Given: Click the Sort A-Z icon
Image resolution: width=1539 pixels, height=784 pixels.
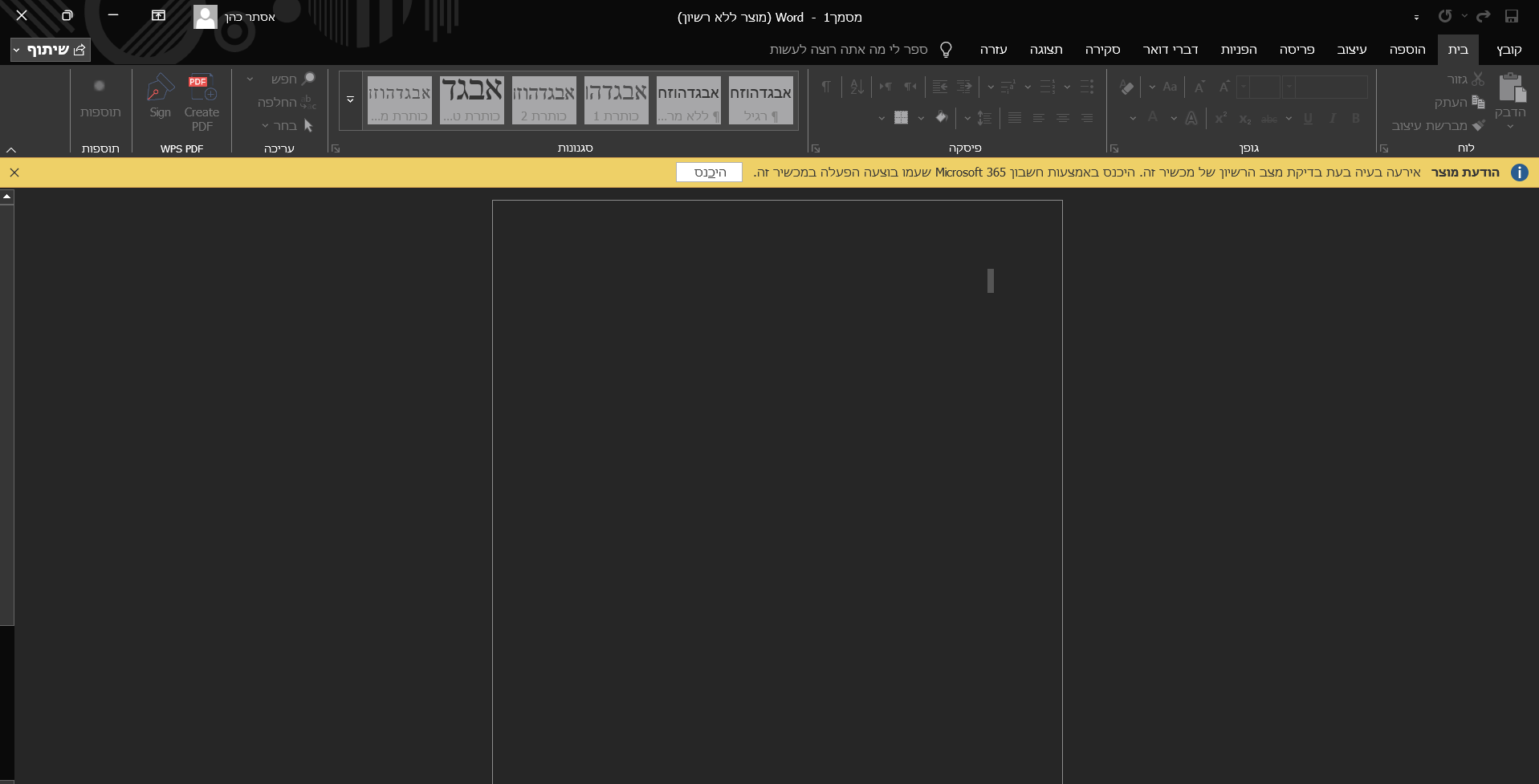Looking at the screenshot, I should [857, 87].
